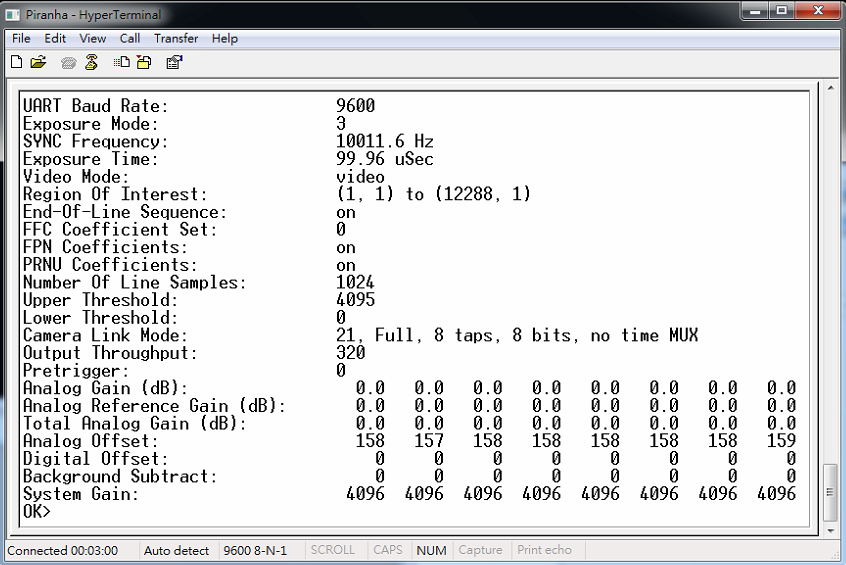Open the Edit menu
Image resolution: width=846 pixels, height=565 pixels.
tap(55, 38)
